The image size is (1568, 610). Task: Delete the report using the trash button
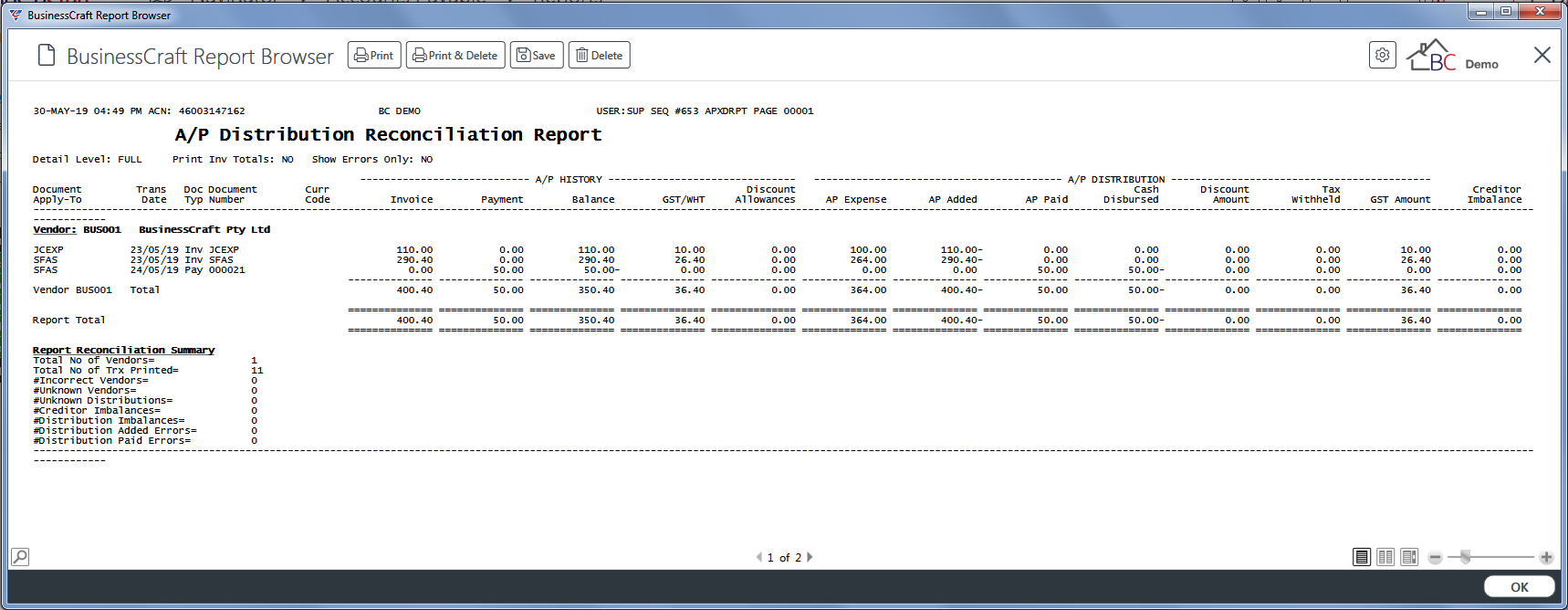pos(600,56)
